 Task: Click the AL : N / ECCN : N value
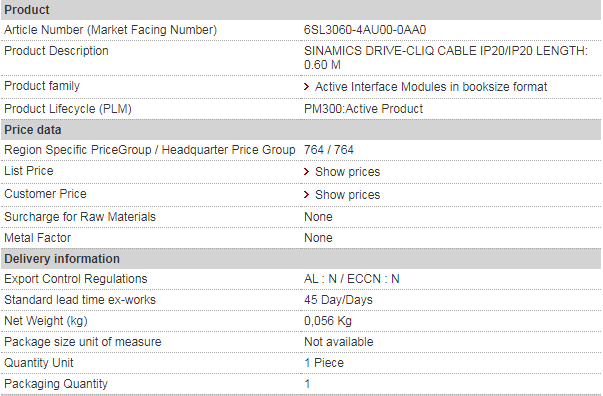tap(351, 279)
